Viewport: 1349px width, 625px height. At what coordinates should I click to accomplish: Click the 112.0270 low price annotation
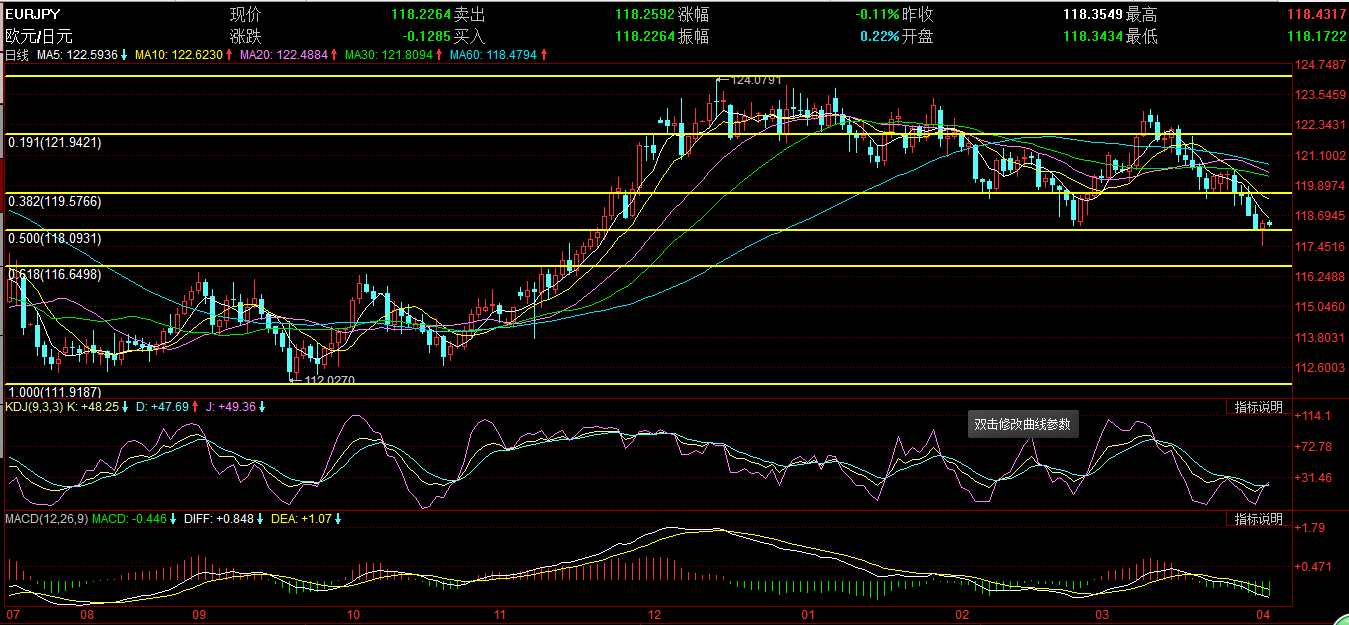click(x=329, y=380)
